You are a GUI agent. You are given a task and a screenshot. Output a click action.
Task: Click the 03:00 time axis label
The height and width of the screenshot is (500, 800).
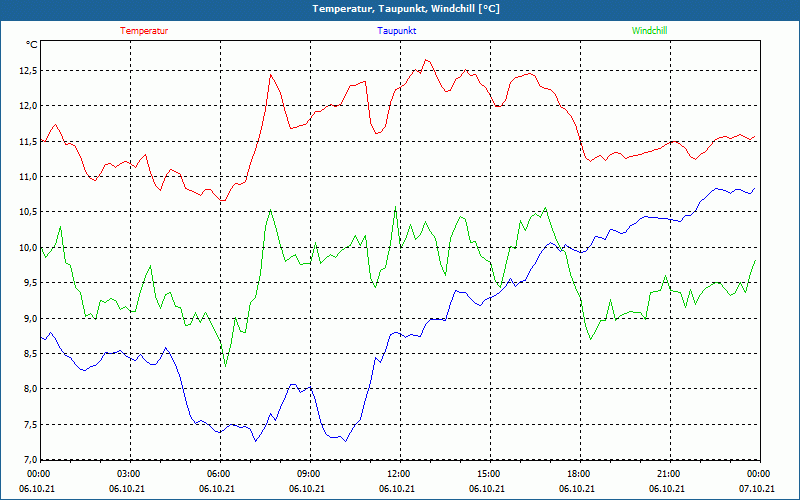[127, 474]
